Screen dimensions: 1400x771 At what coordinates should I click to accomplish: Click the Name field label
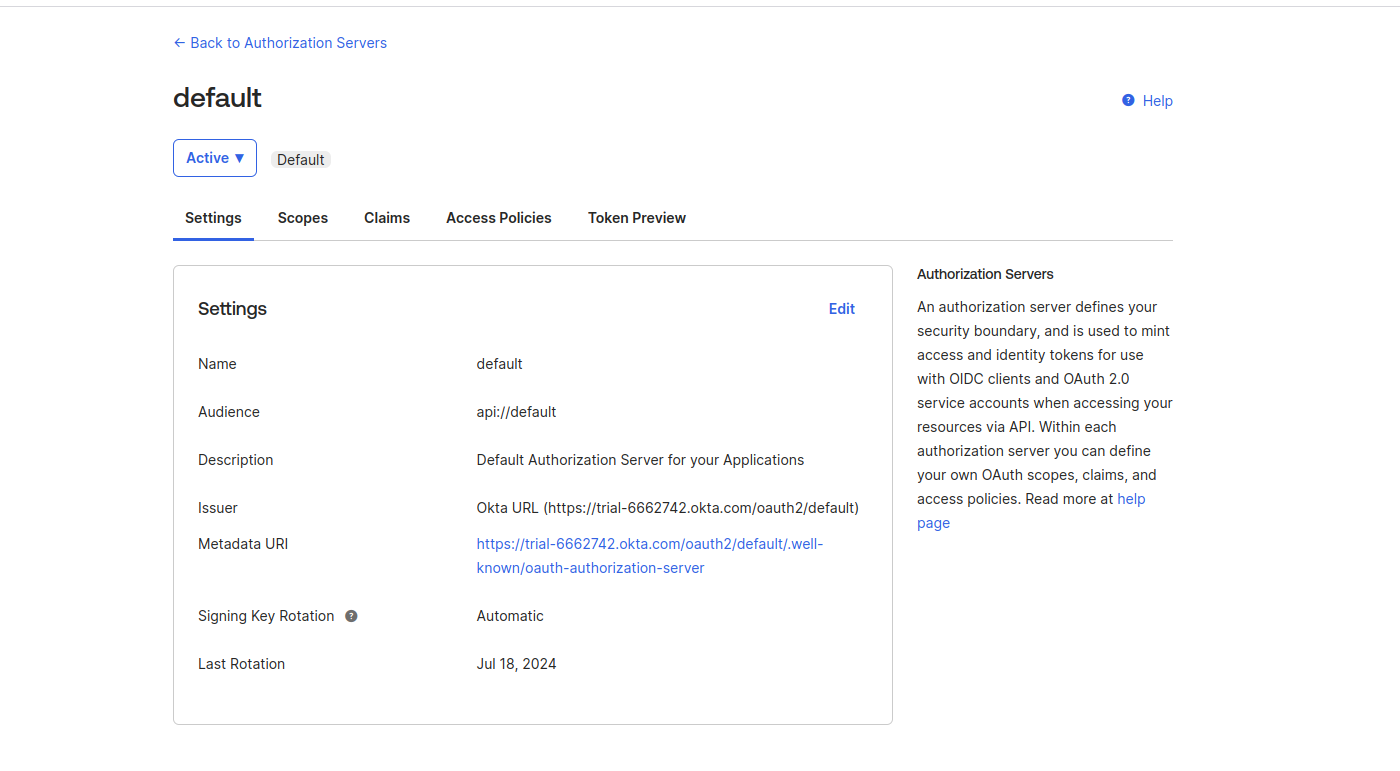(217, 364)
